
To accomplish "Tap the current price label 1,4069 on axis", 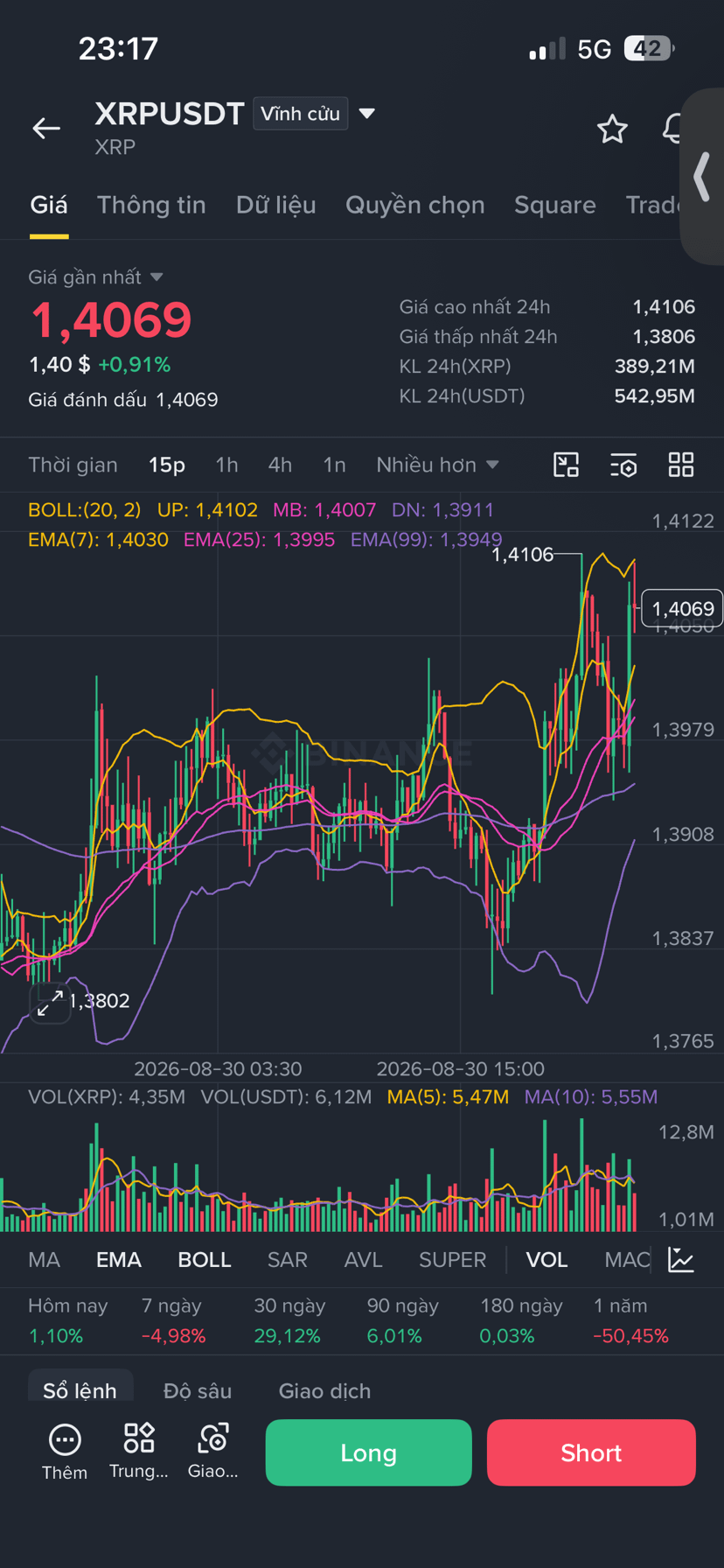I will click(x=682, y=609).
